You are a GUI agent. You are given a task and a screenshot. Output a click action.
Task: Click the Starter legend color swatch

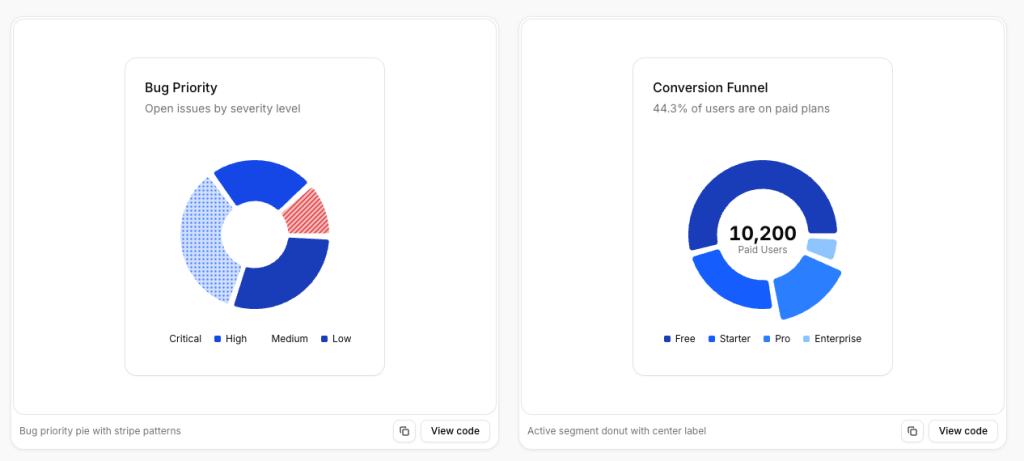(712, 339)
